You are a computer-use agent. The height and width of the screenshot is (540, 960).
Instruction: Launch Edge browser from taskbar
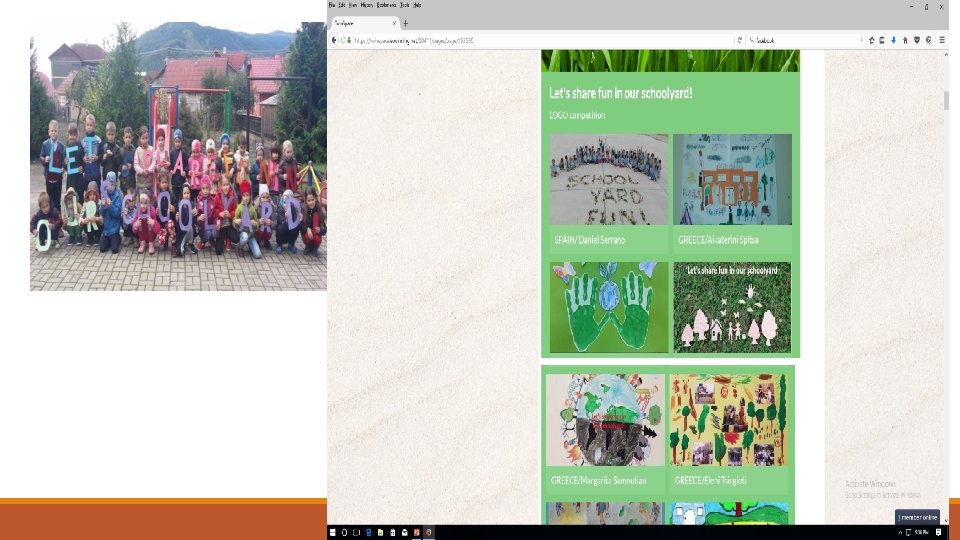[x=369, y=533]
